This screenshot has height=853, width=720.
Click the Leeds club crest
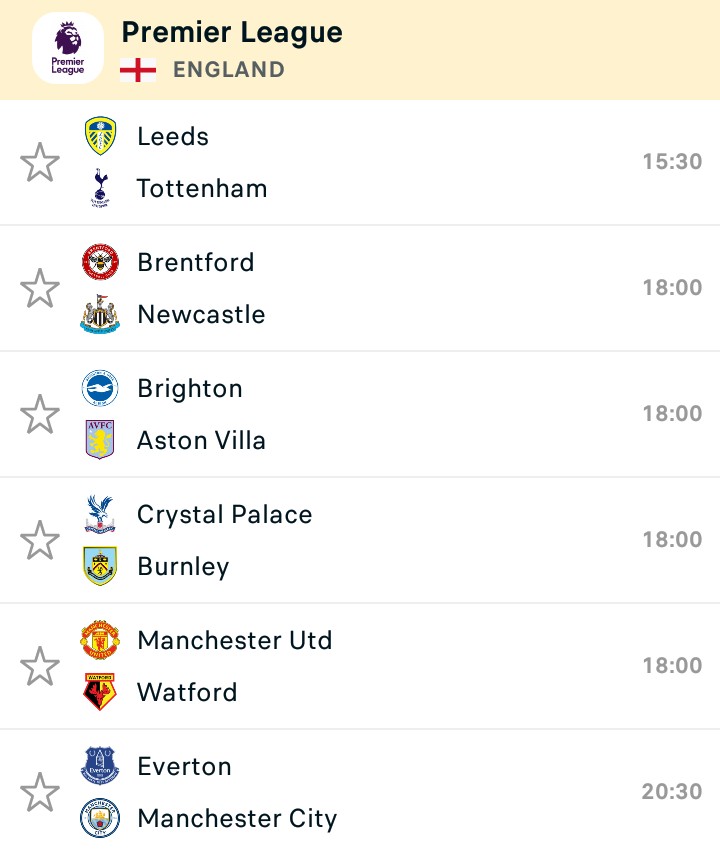click(x=100, y=135)
